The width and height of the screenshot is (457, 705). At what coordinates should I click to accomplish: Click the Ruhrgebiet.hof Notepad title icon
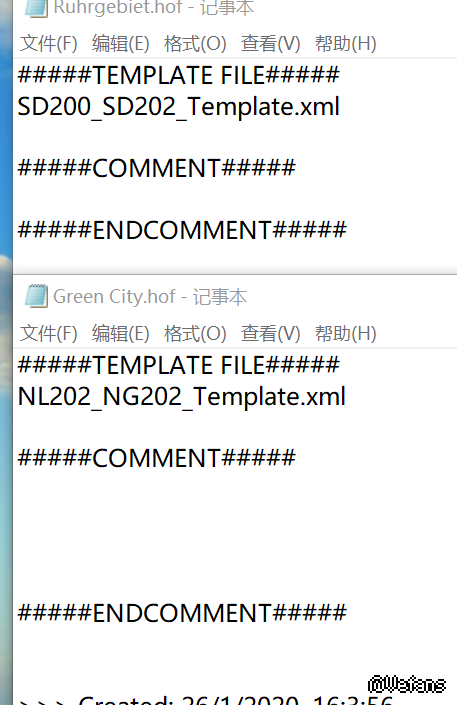point(36,8)
